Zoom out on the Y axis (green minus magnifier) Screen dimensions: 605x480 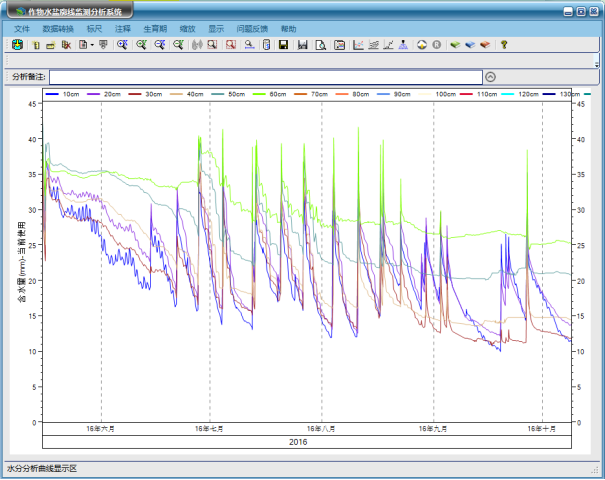click(x=178, y=45)
